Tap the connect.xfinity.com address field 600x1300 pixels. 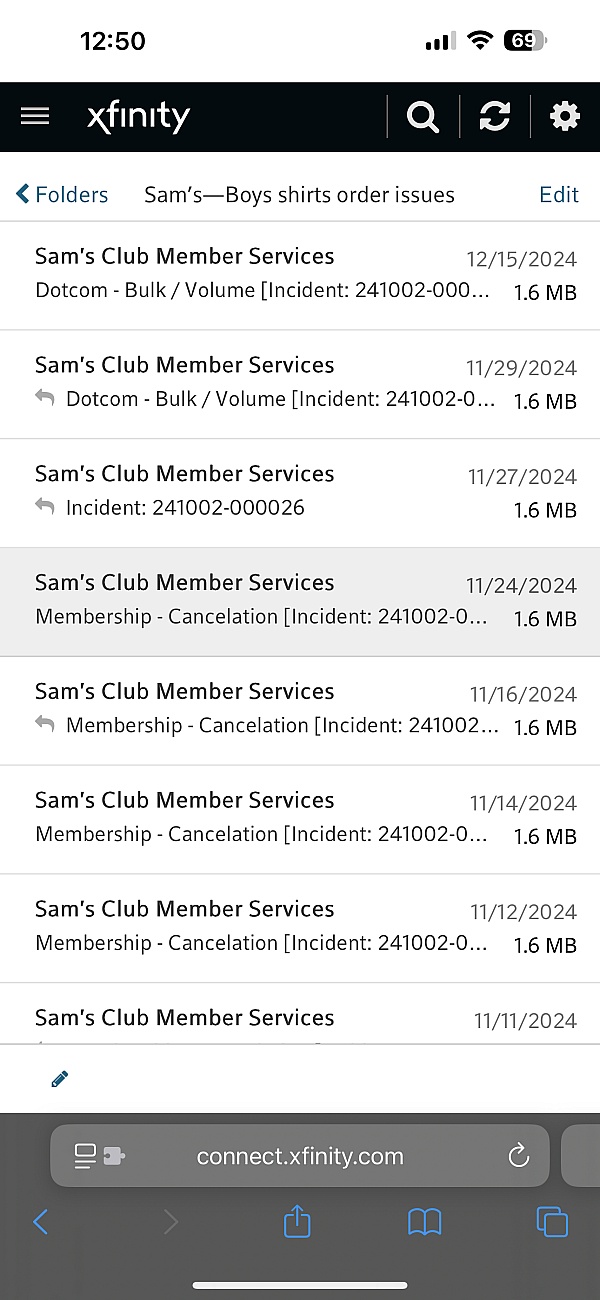click(x=300, y=1157)
